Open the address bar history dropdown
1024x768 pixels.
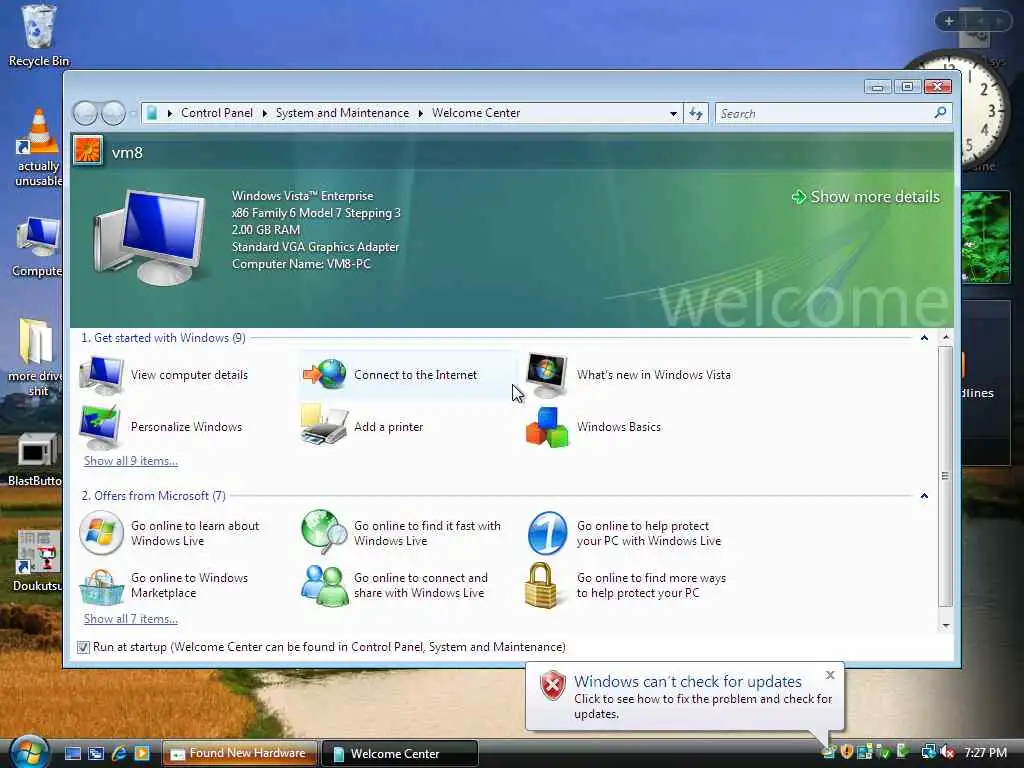coord(673,114)
